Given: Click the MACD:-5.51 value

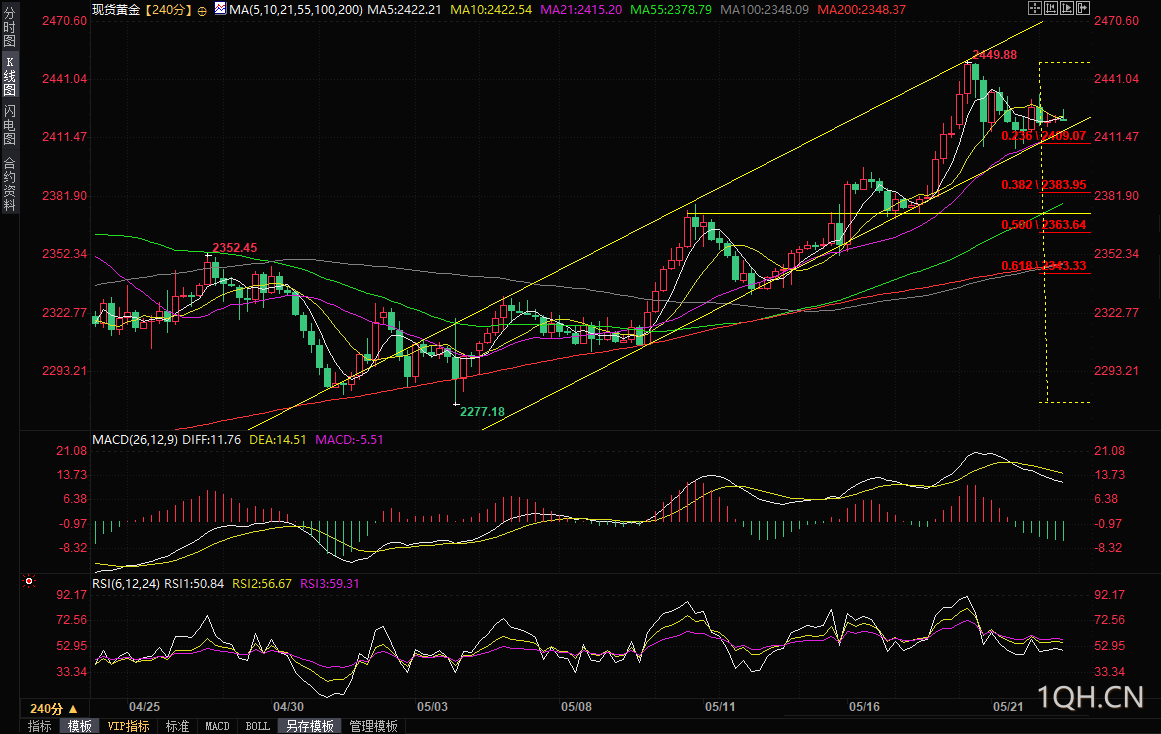Looking at the screenshot, I should pos(349,439).
